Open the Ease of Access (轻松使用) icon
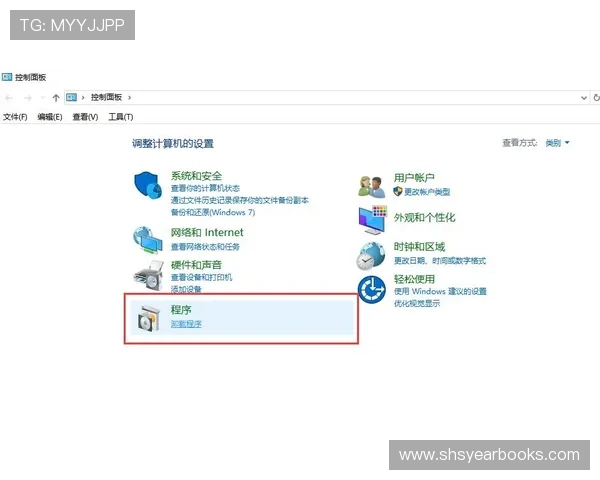 point(372,290)
